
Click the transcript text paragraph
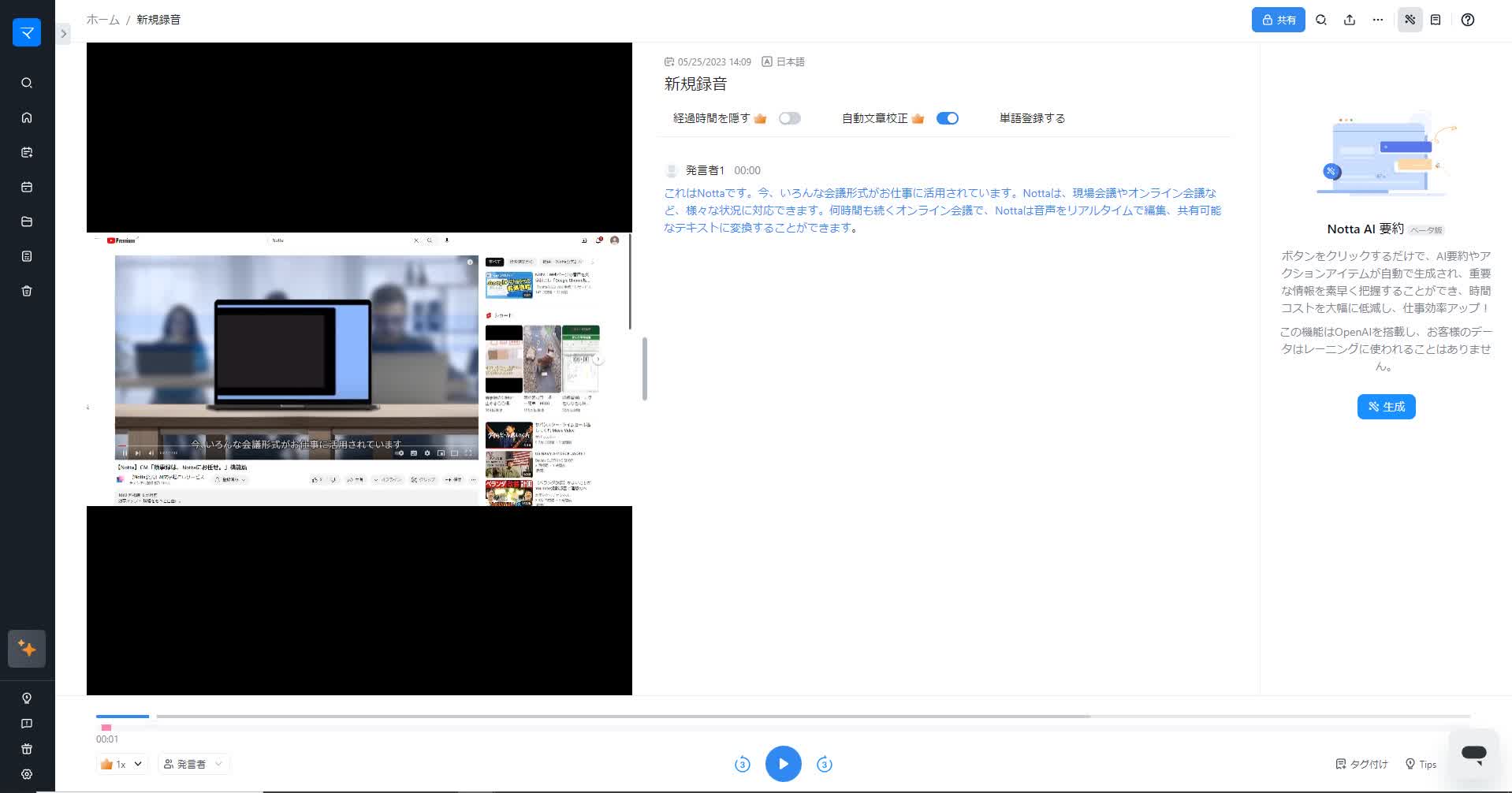[943, 210]
